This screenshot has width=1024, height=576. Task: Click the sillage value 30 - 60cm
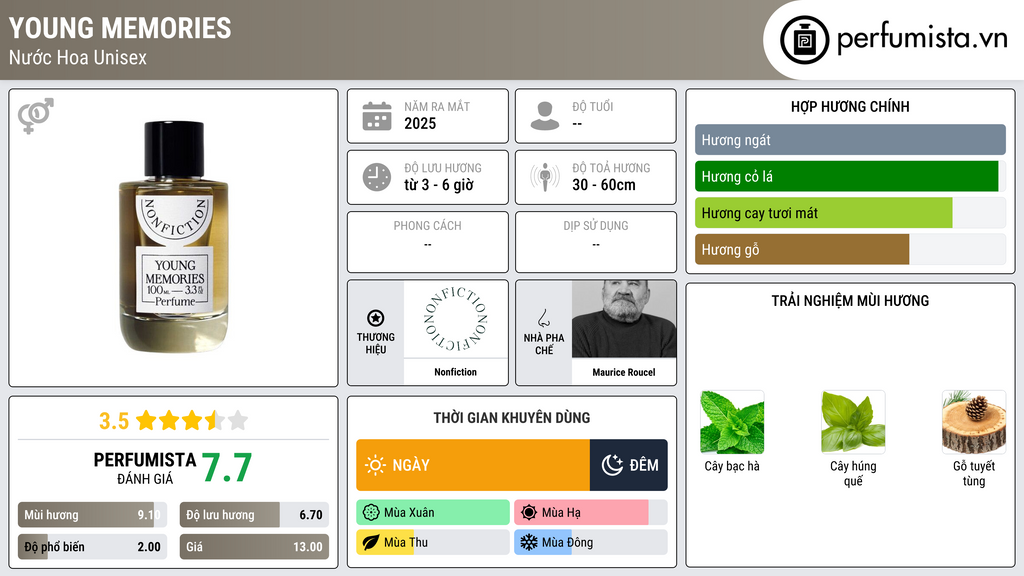(604, 185)
